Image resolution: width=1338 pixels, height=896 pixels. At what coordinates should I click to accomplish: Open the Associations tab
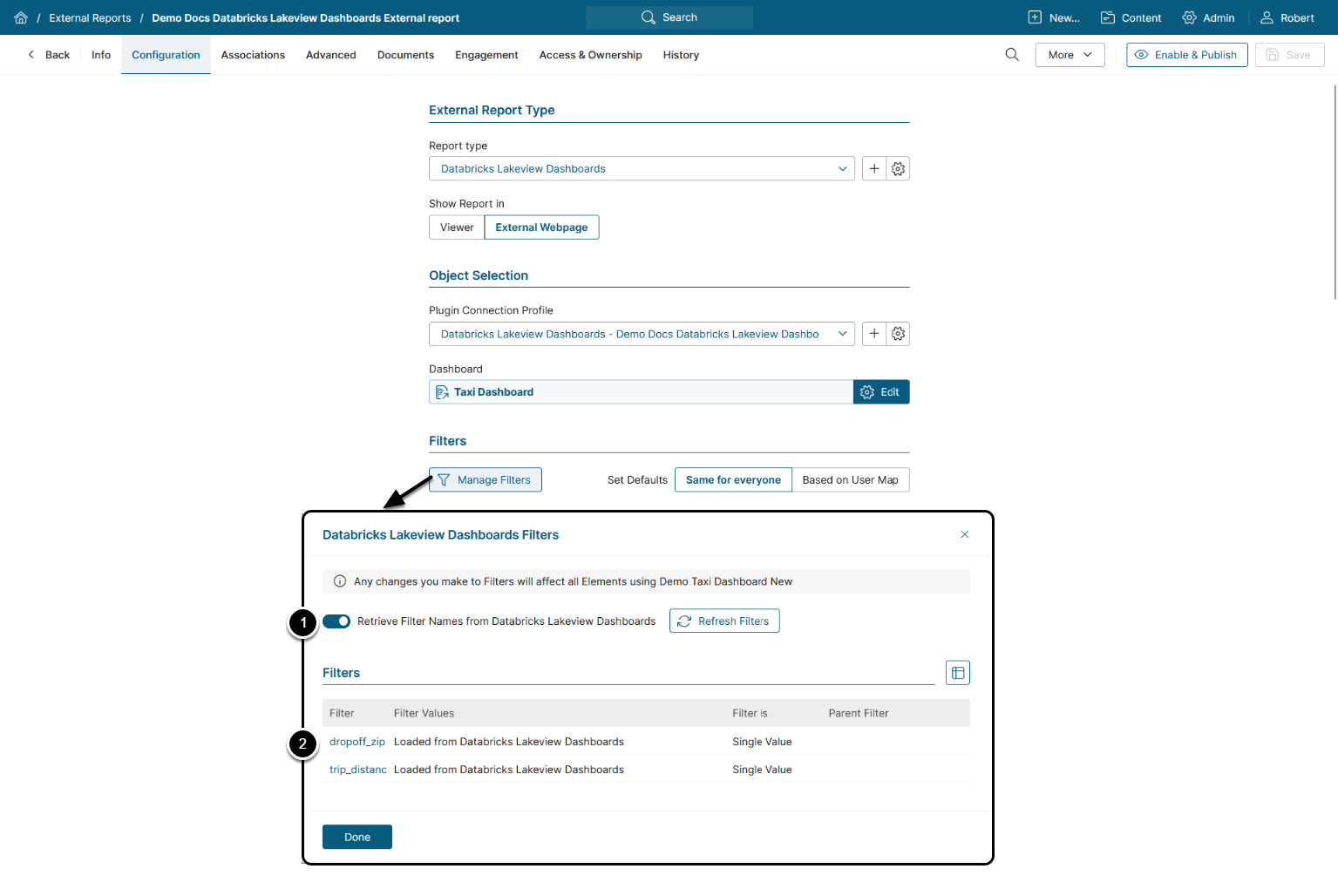point(253,55)
